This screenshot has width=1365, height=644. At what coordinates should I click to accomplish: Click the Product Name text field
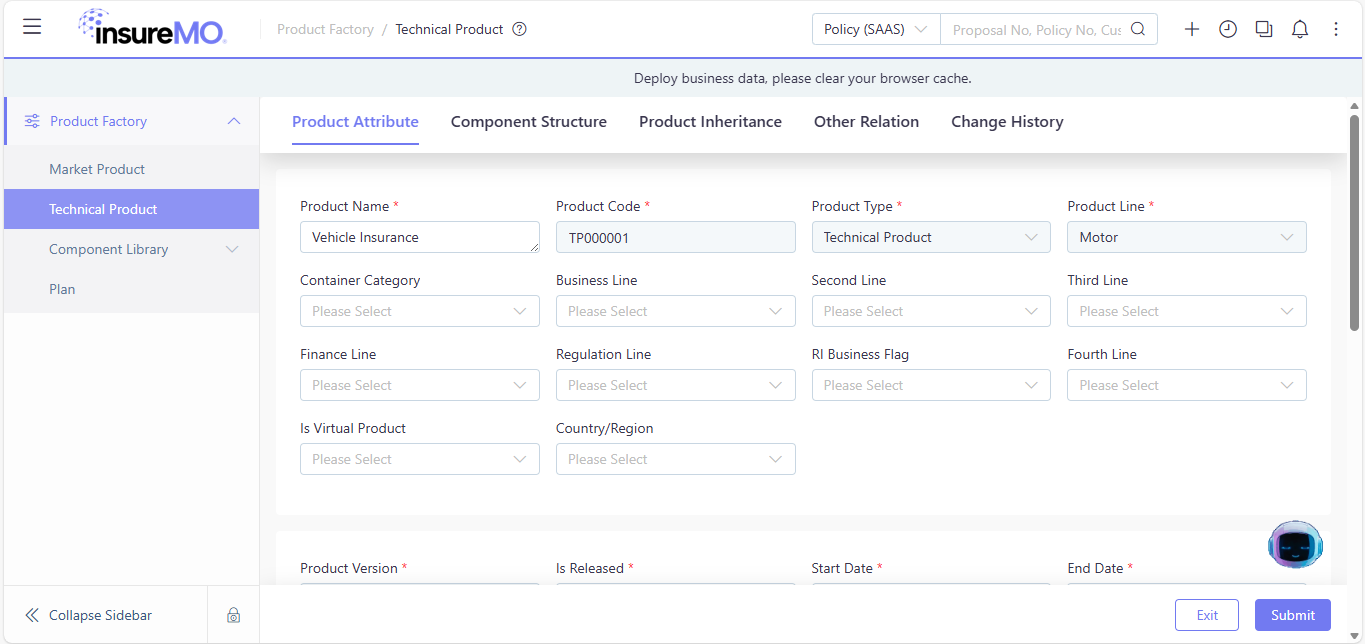[420, 237]
